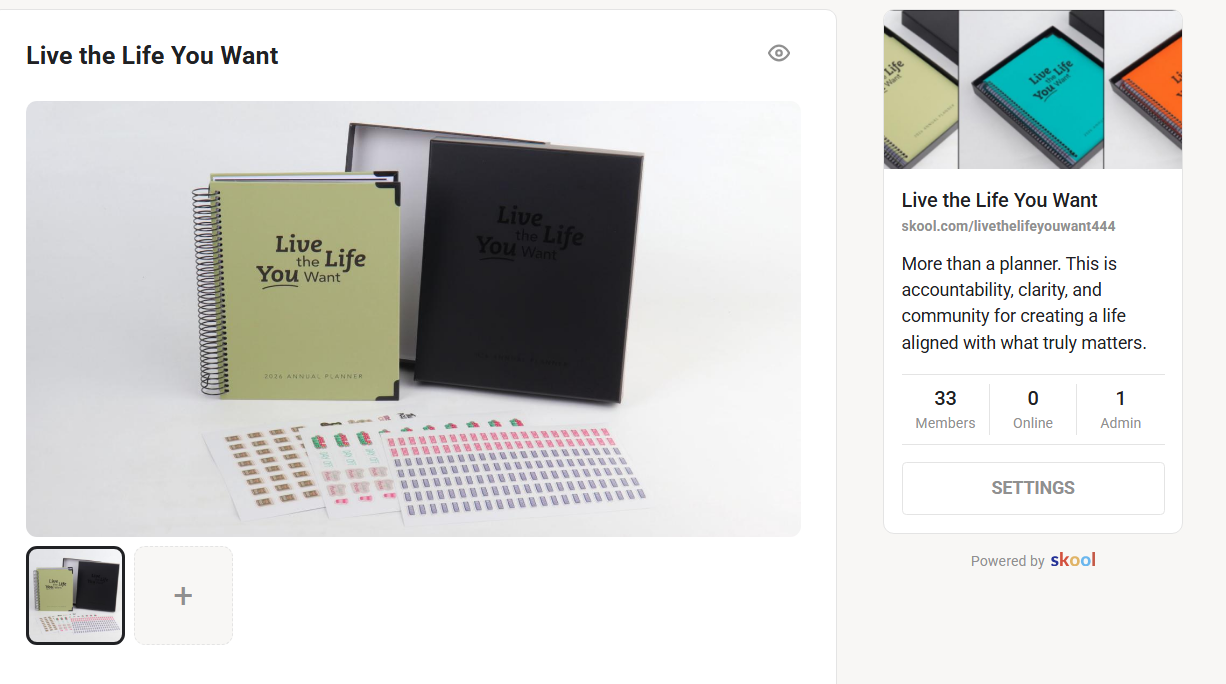Open the skool.com/livethelifeyouwant444 link
Screen dimensions: 1226x684
point(1008,226)
